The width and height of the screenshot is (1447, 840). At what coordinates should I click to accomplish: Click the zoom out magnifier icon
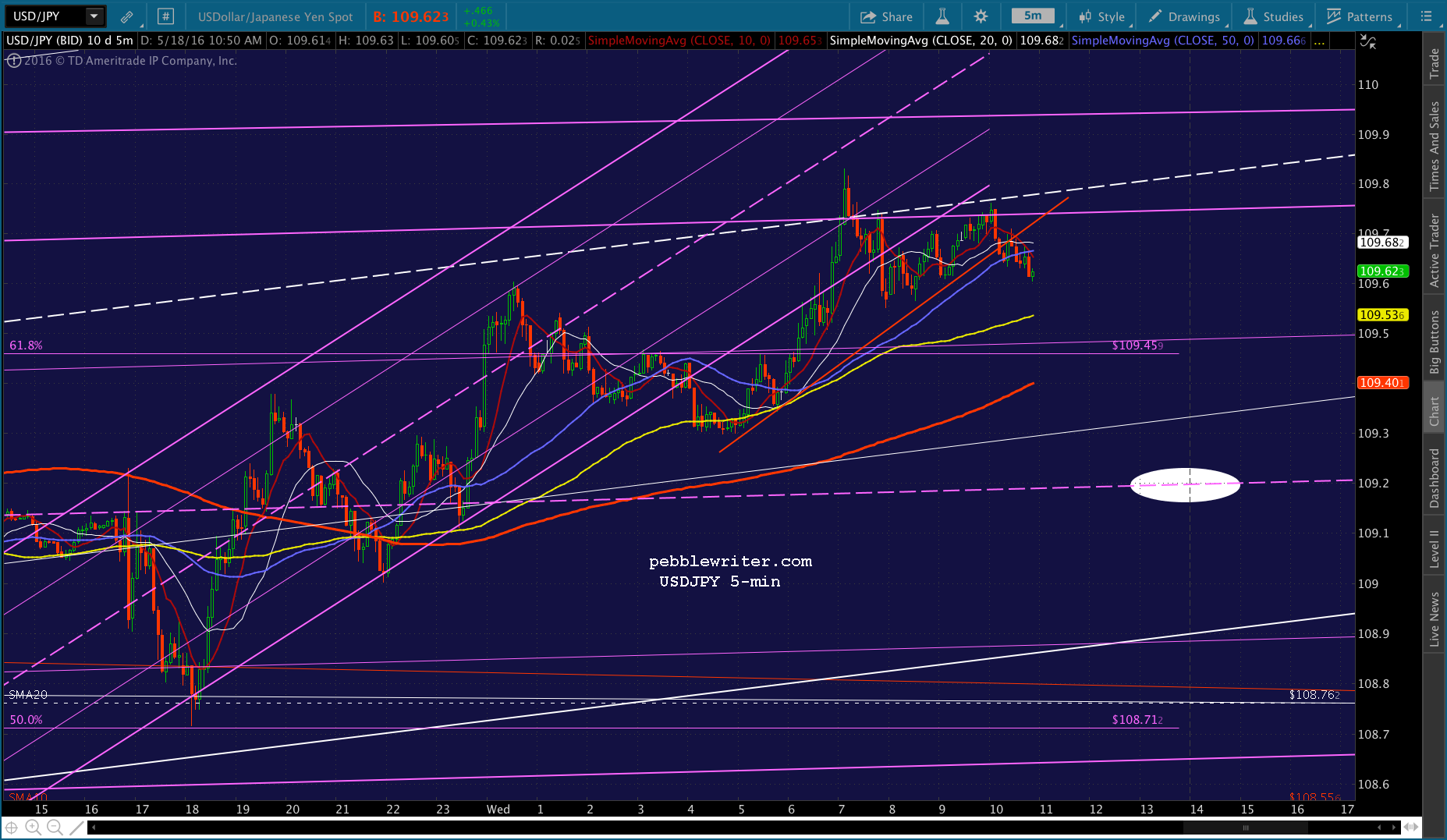point(55,828)
